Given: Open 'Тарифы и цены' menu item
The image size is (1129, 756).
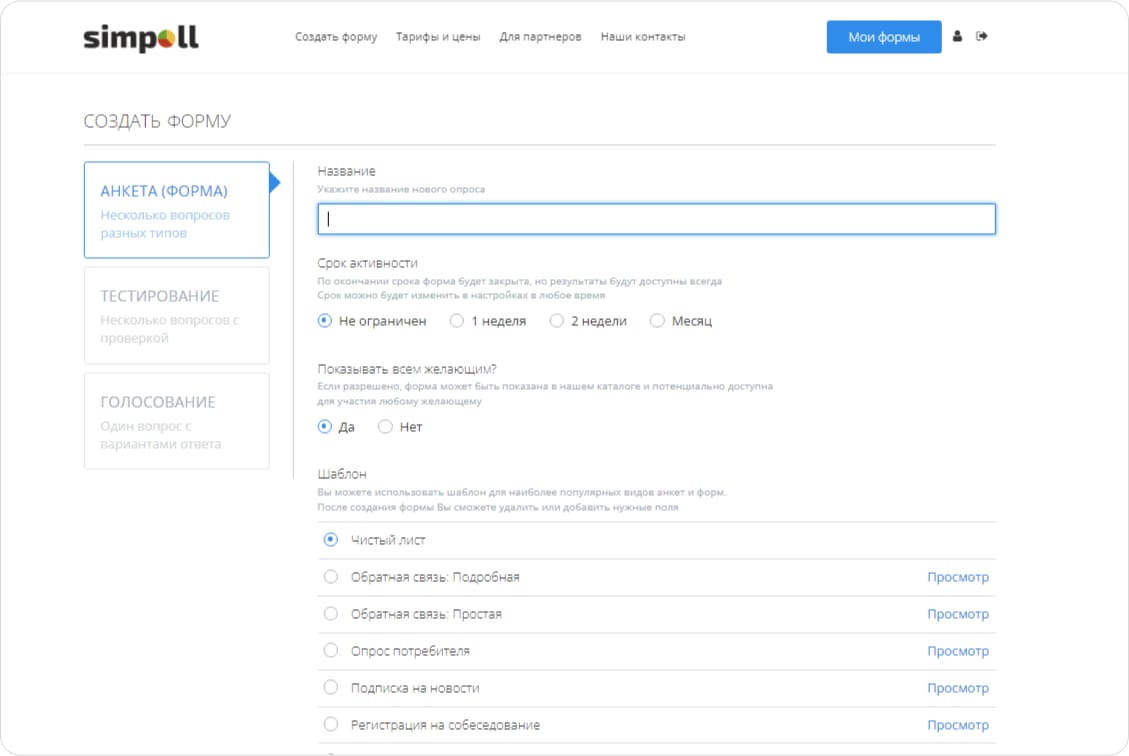Looking at the screenshot, I should tap(438, 37).
